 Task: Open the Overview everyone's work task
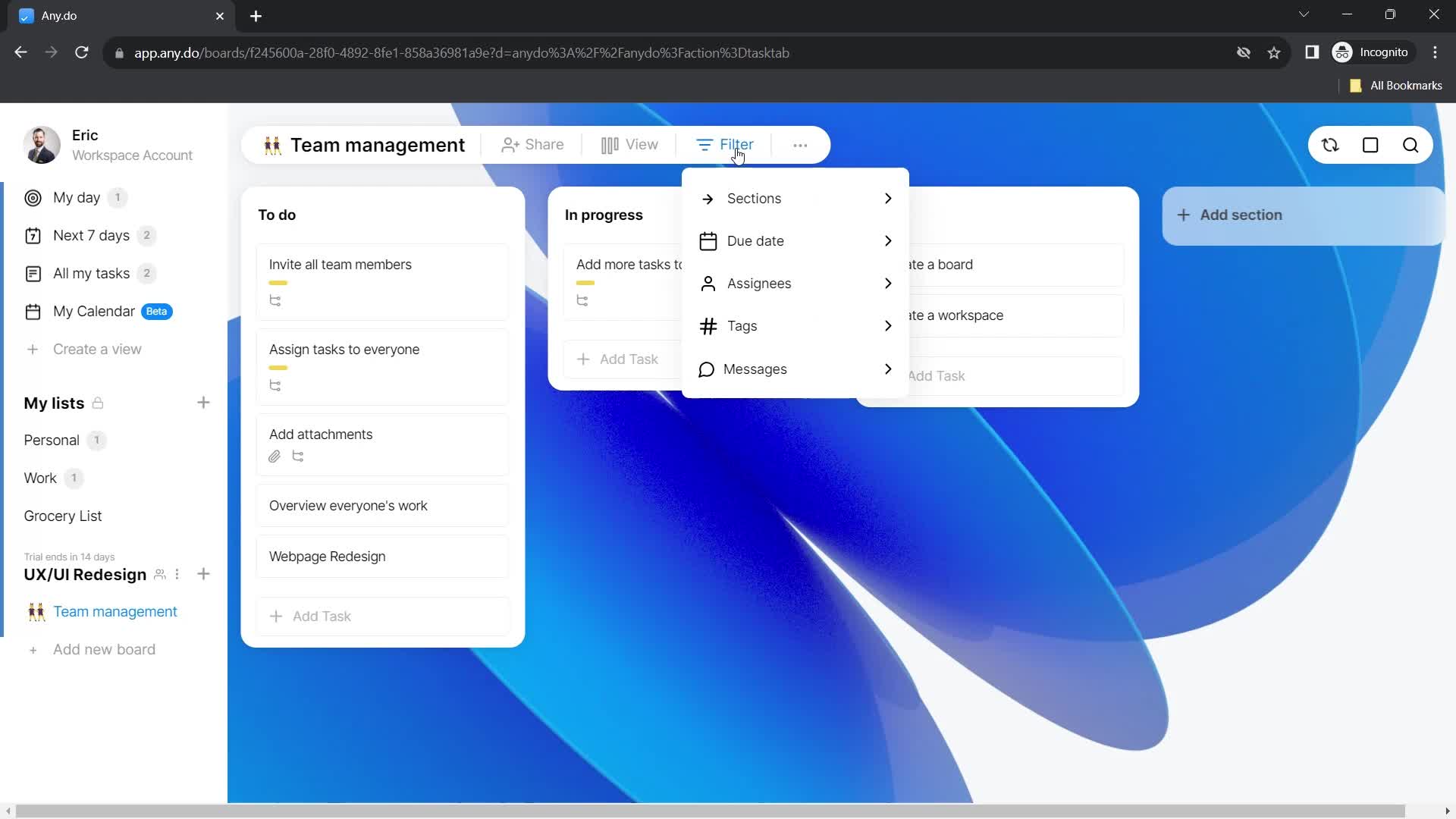click(383, 506)
